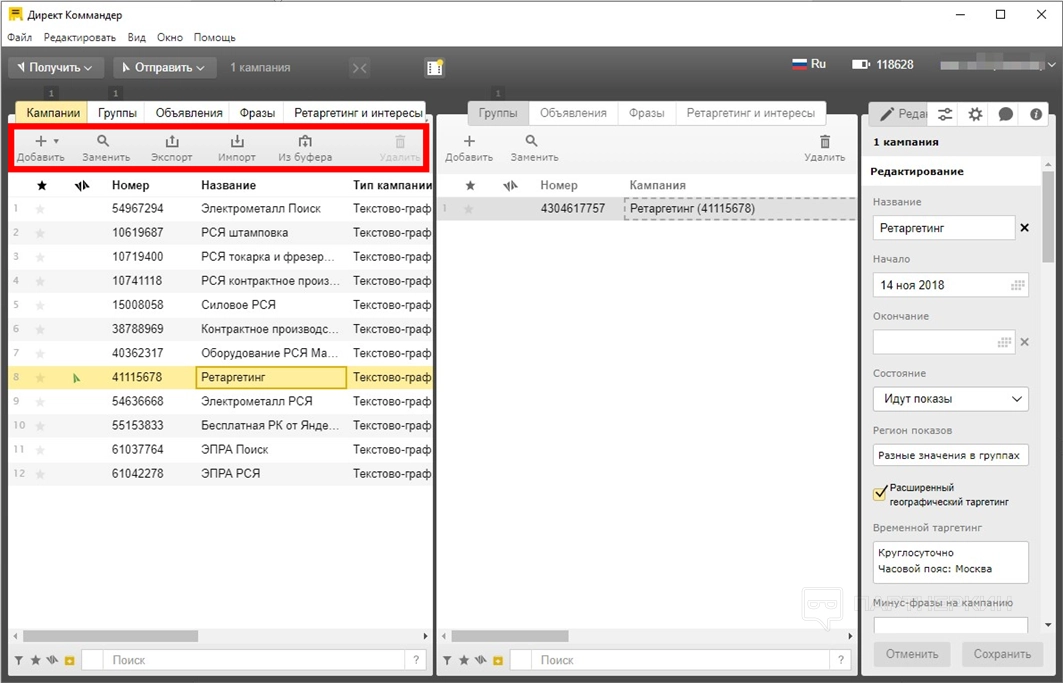This screenshot has width=1063, height=683.
Task: Click the Из буфера paste icon
Action: point(305,142)
